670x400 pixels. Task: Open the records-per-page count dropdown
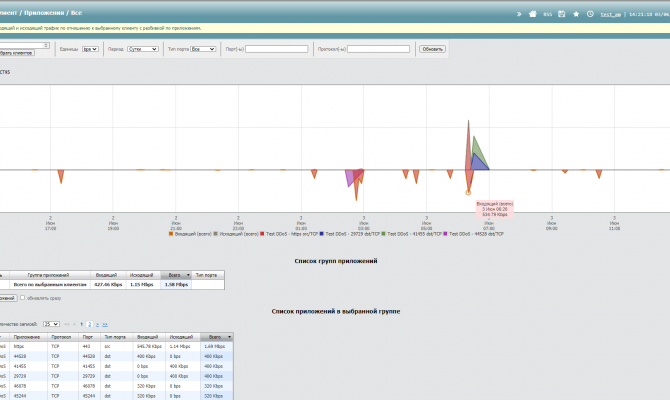51,324
